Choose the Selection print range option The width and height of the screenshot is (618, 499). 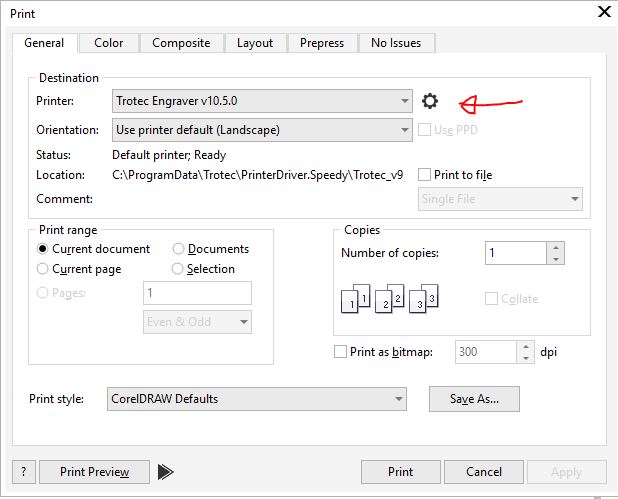coord(179,269)
